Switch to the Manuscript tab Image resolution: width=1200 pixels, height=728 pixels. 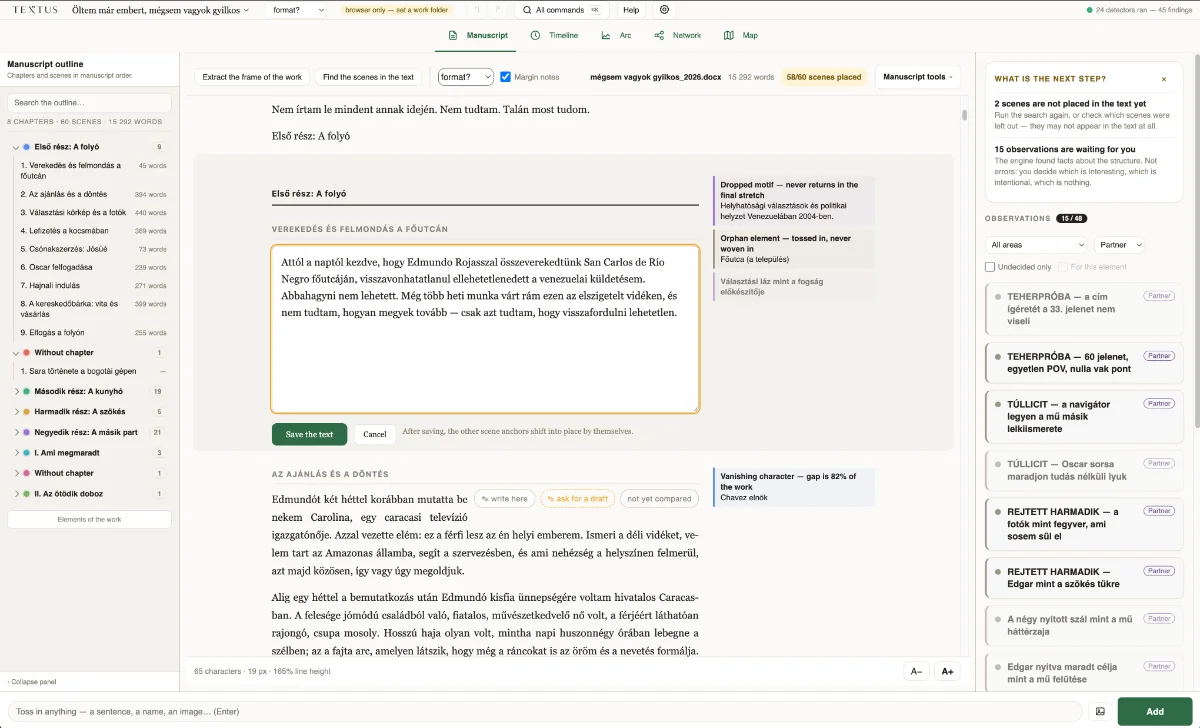pyautogui.click(x=478, y=35)
